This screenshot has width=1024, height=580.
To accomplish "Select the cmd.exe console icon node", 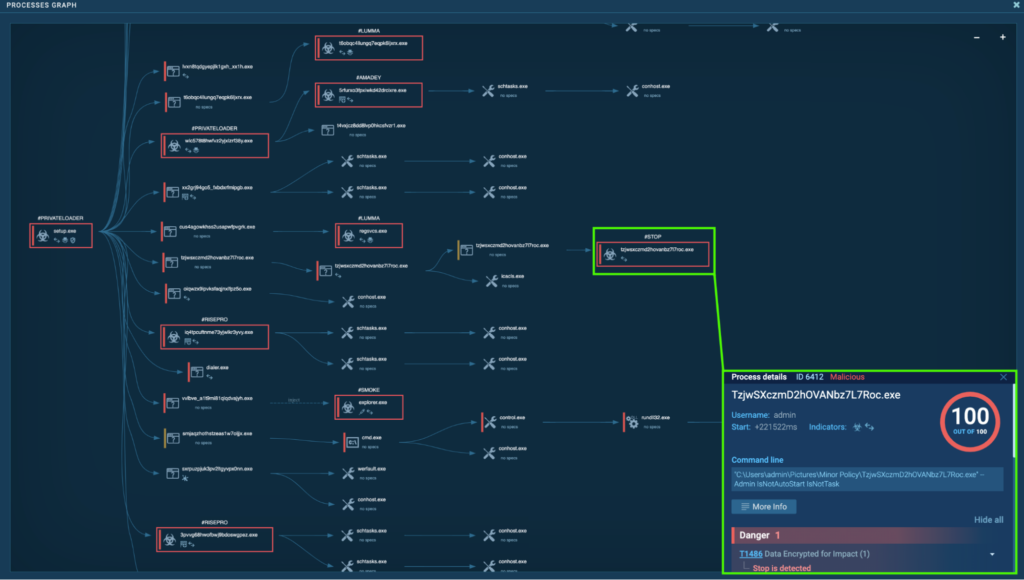I will pos(351,441).
